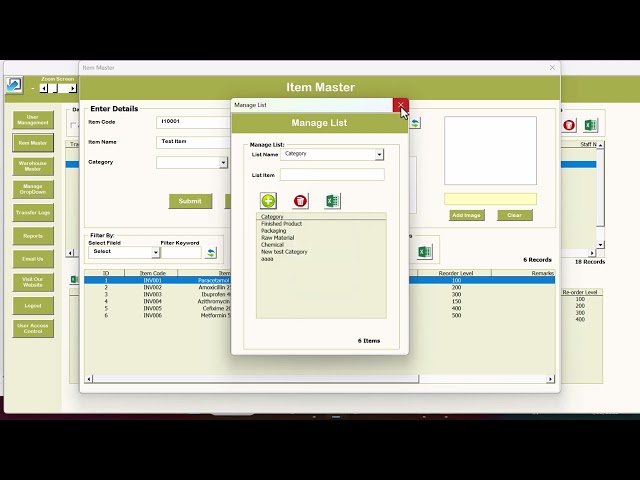Viewport: 640px width, 480px height.
Task: Open Warehouse Master from sidebar
Action: coord(33,166)
